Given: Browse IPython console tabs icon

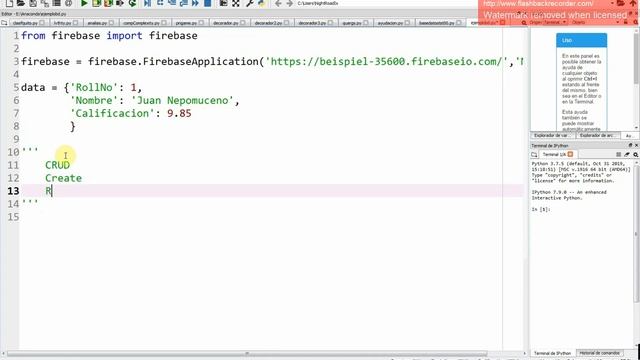Looking at the screenshot, I should pos(534,154).
